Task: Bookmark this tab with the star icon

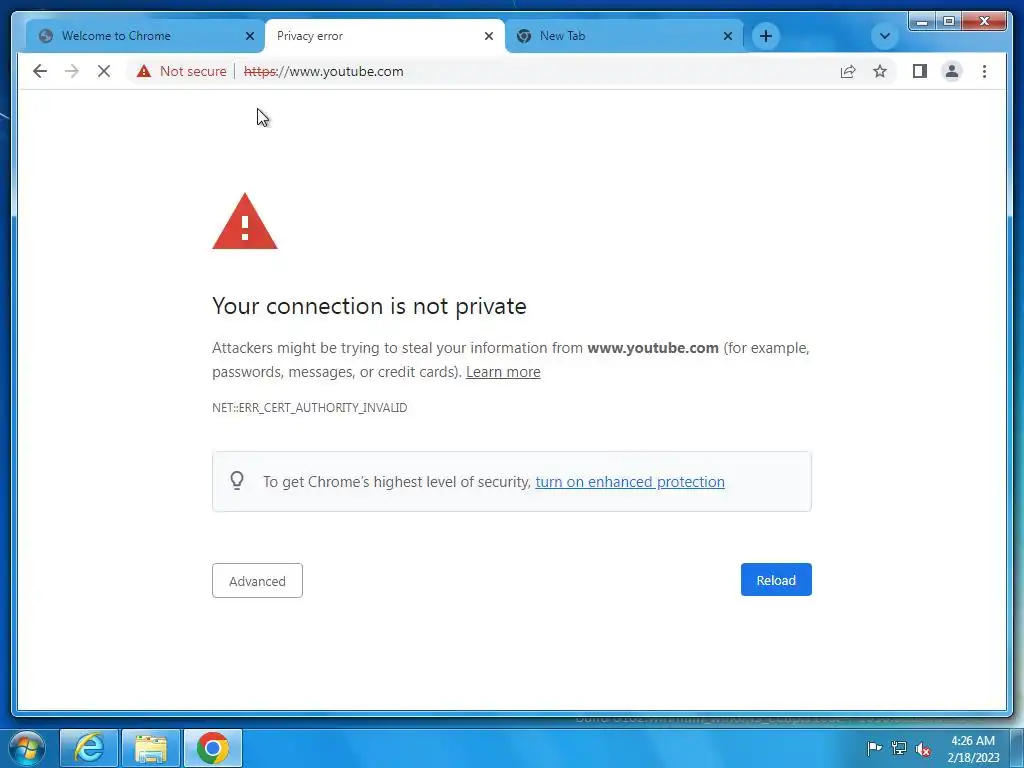Action: (x=880, y=71)
